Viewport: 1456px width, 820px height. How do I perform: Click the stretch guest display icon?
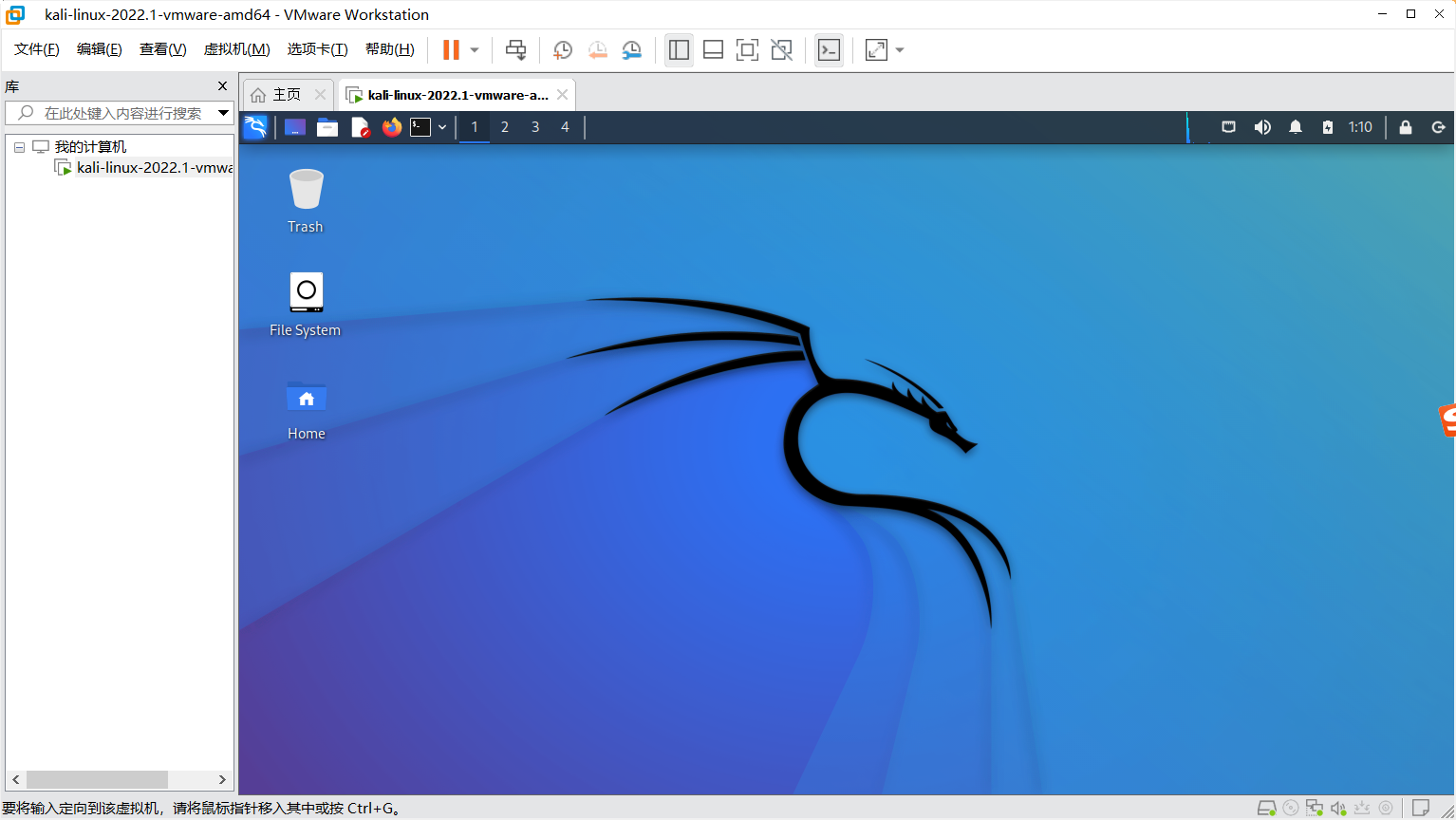click(x=876, y=50)
